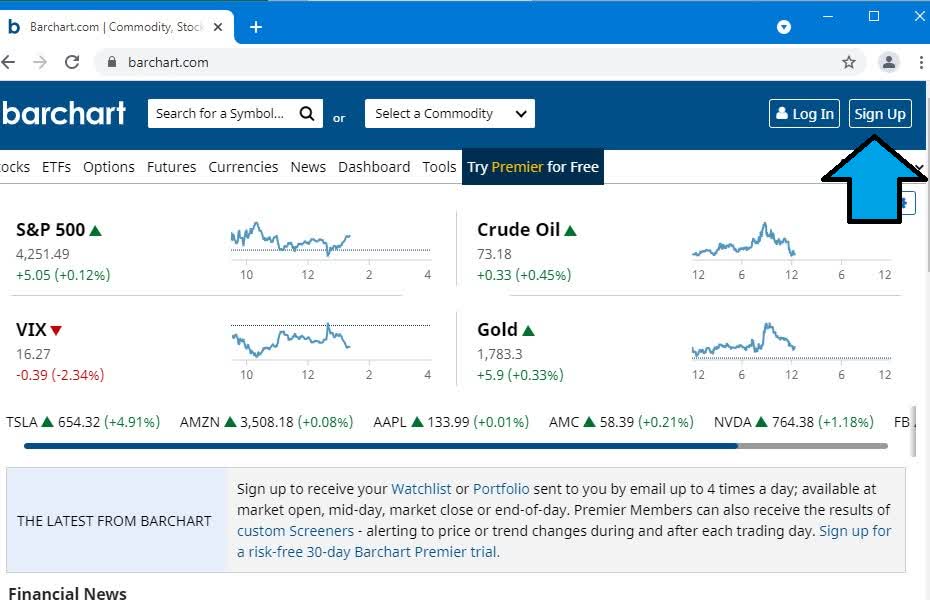Click the AAPL ticker symbol
The width and height of the screenshot is (930, 600).
pyautogui.click(x=390, y=422)
